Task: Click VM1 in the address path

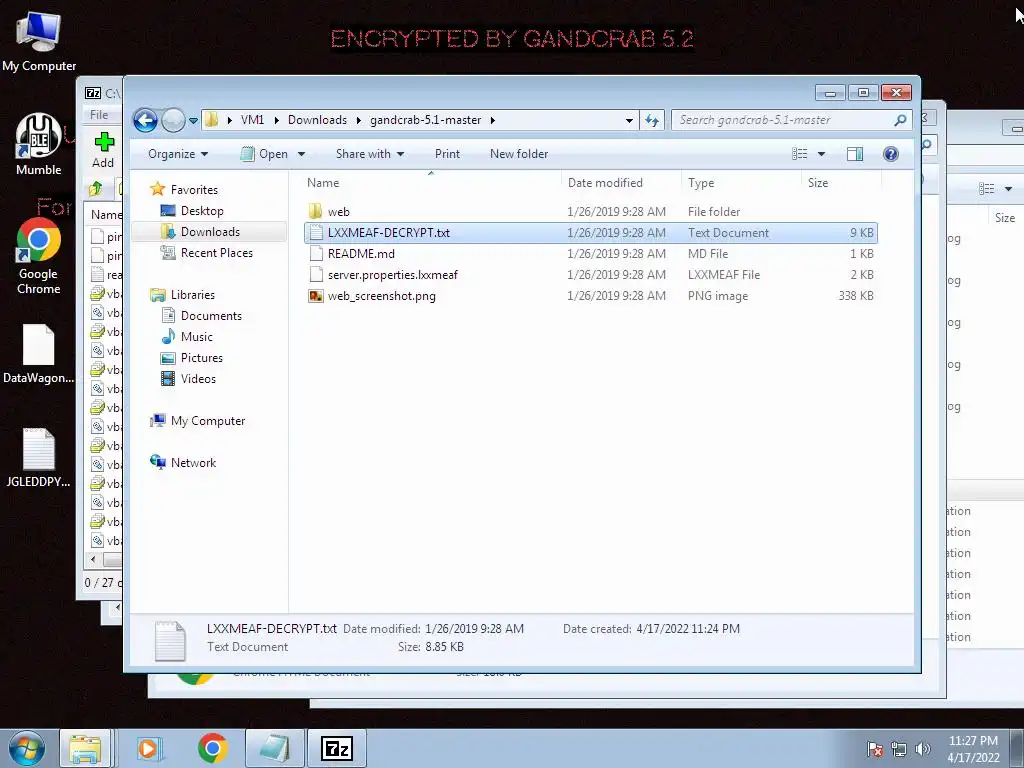Action: tap(252, 120)
